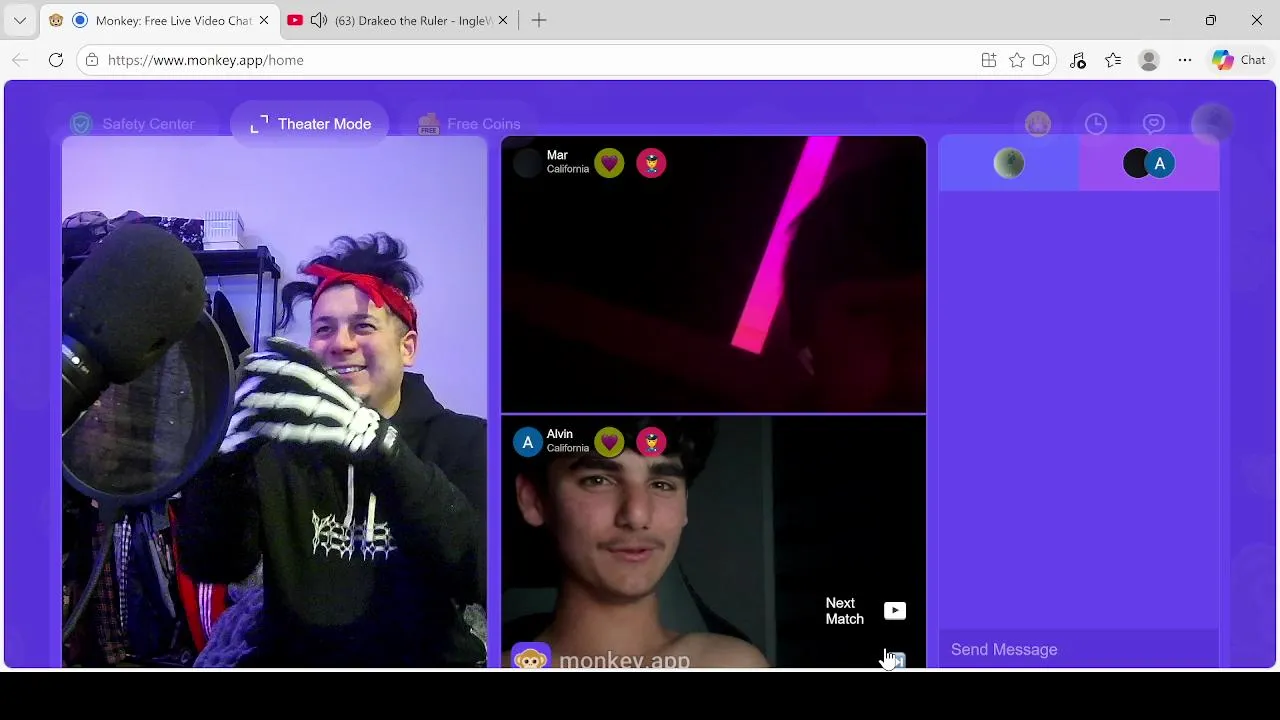
Task: Open the media control music icon
Action: [1078, 60]
